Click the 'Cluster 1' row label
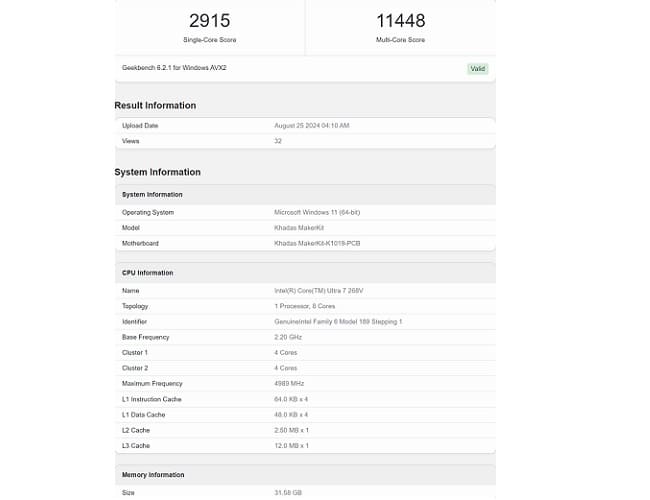Screen dimensions: 650x500 point(135,352)
